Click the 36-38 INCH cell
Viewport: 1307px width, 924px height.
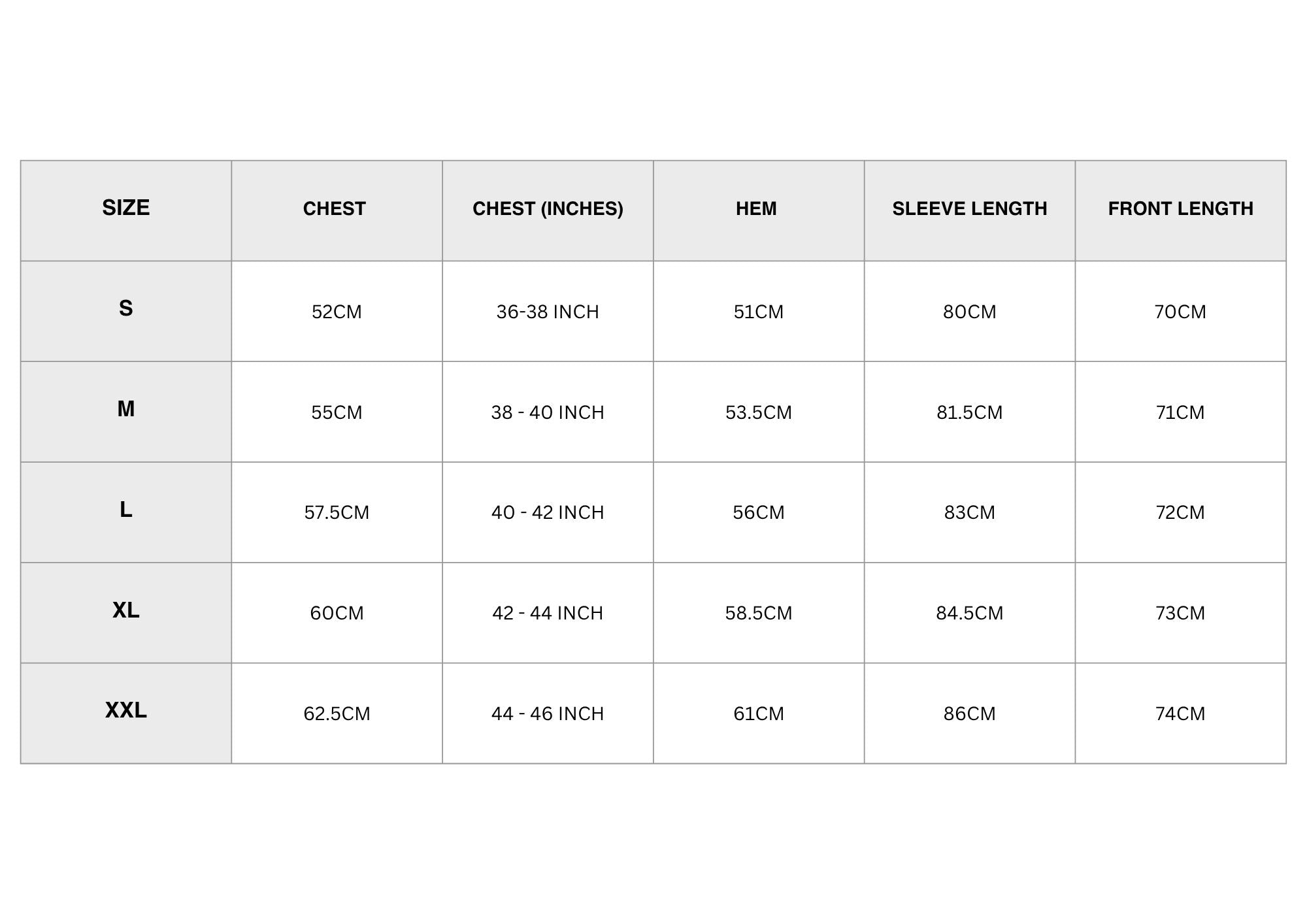pyautogui.click(x=548, y=312)
